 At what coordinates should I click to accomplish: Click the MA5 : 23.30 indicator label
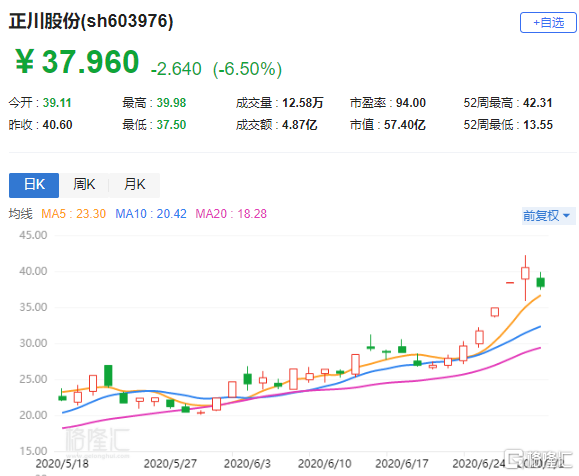(x=73, y=214)
